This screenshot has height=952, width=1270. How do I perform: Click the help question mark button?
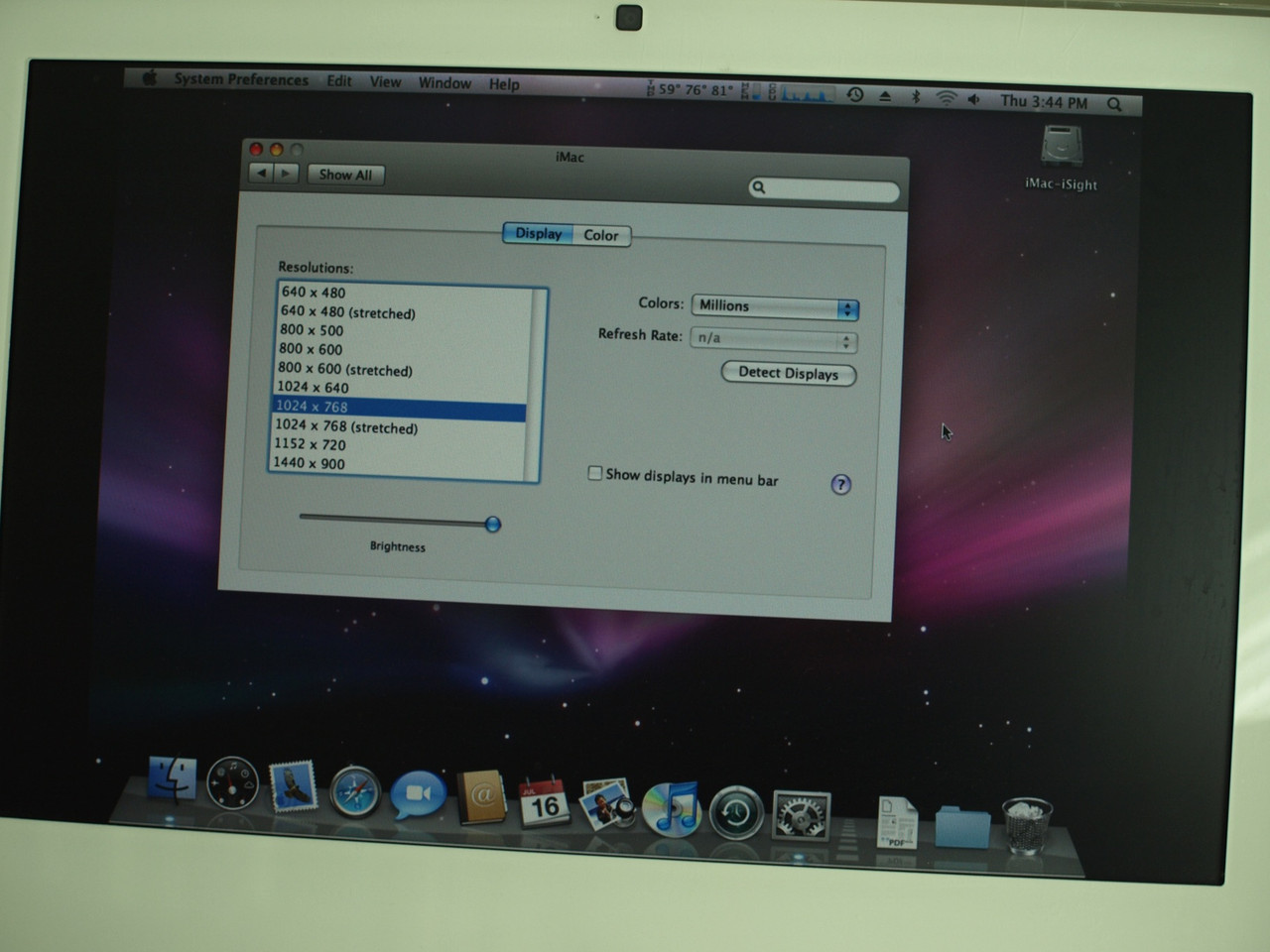(840, 484)
